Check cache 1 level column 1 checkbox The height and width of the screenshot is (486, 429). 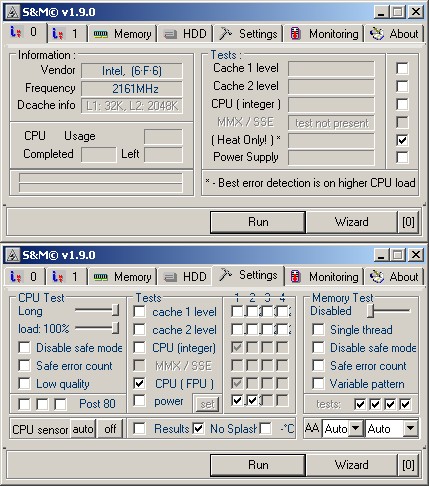tap(237, 311)
